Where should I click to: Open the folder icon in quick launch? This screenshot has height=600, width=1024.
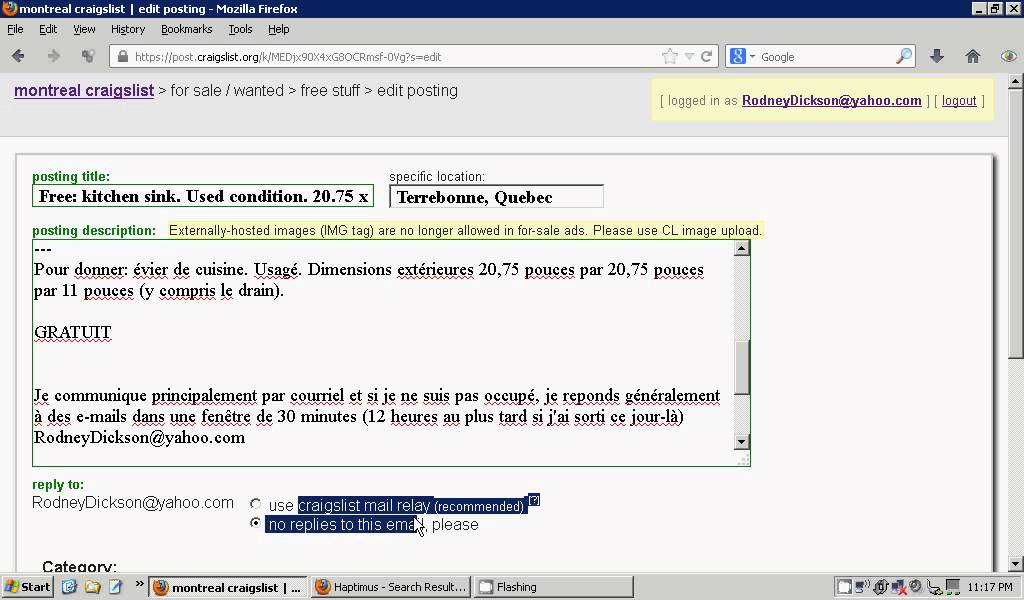[x=92, y=587]
